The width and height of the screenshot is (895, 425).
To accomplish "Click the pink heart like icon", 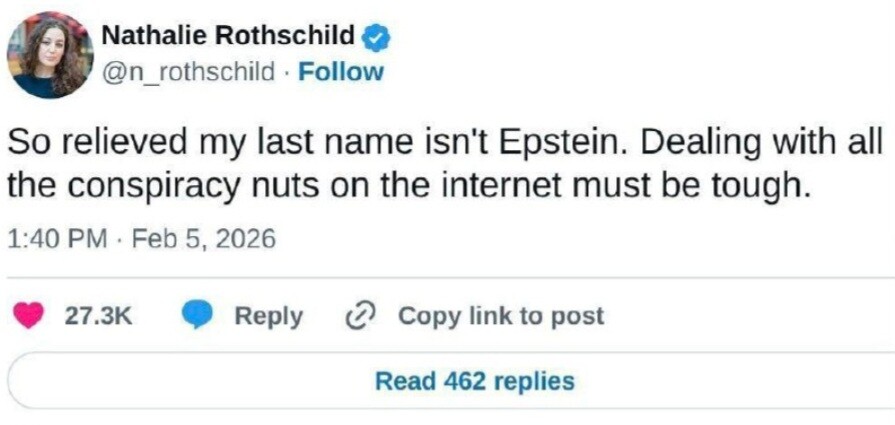I will coord(30,316).
